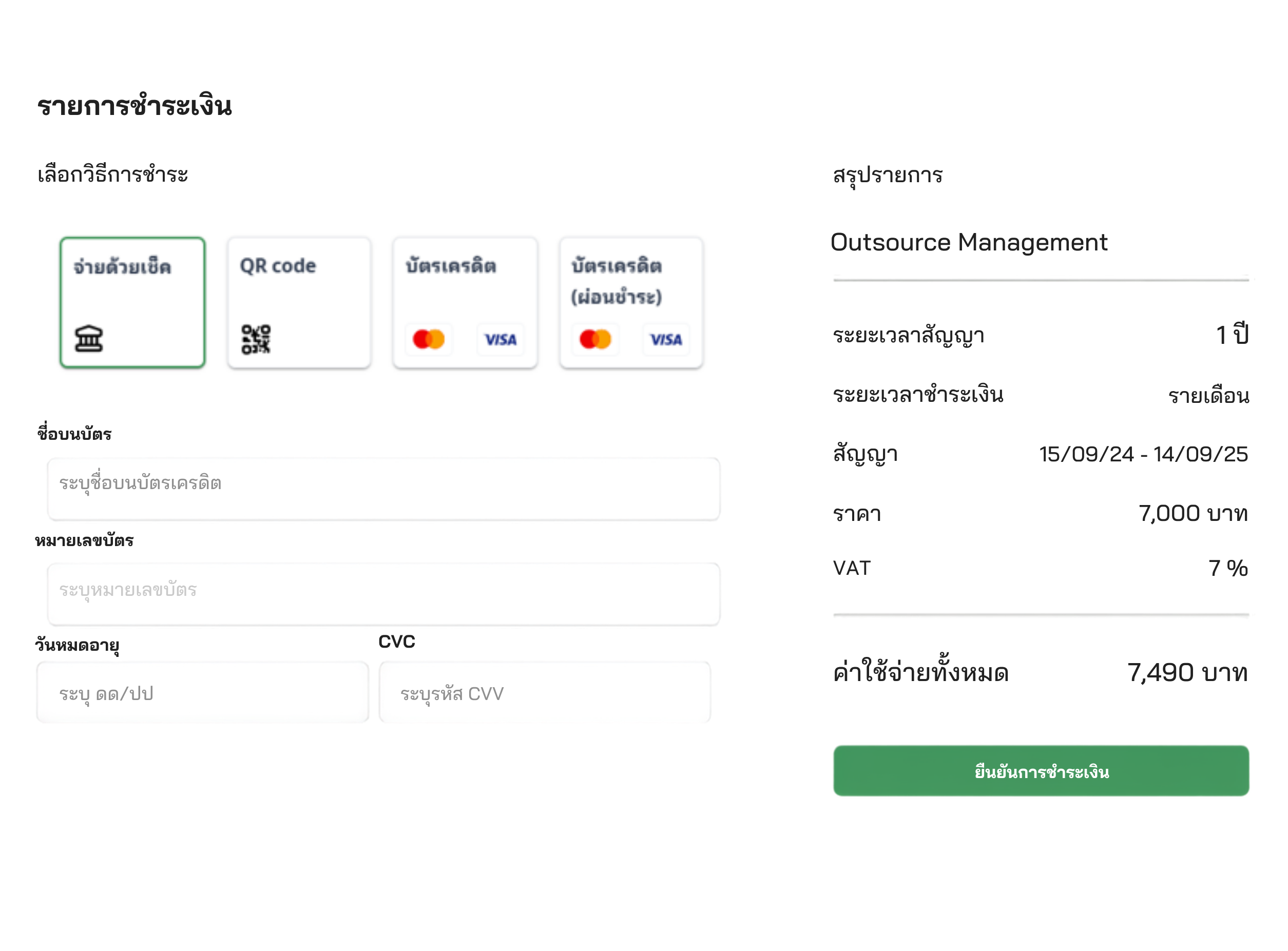This screenshot has width=1288, height=951.
Task: Click the วันหมดอายุ field label
Action: tap(77, 645)
